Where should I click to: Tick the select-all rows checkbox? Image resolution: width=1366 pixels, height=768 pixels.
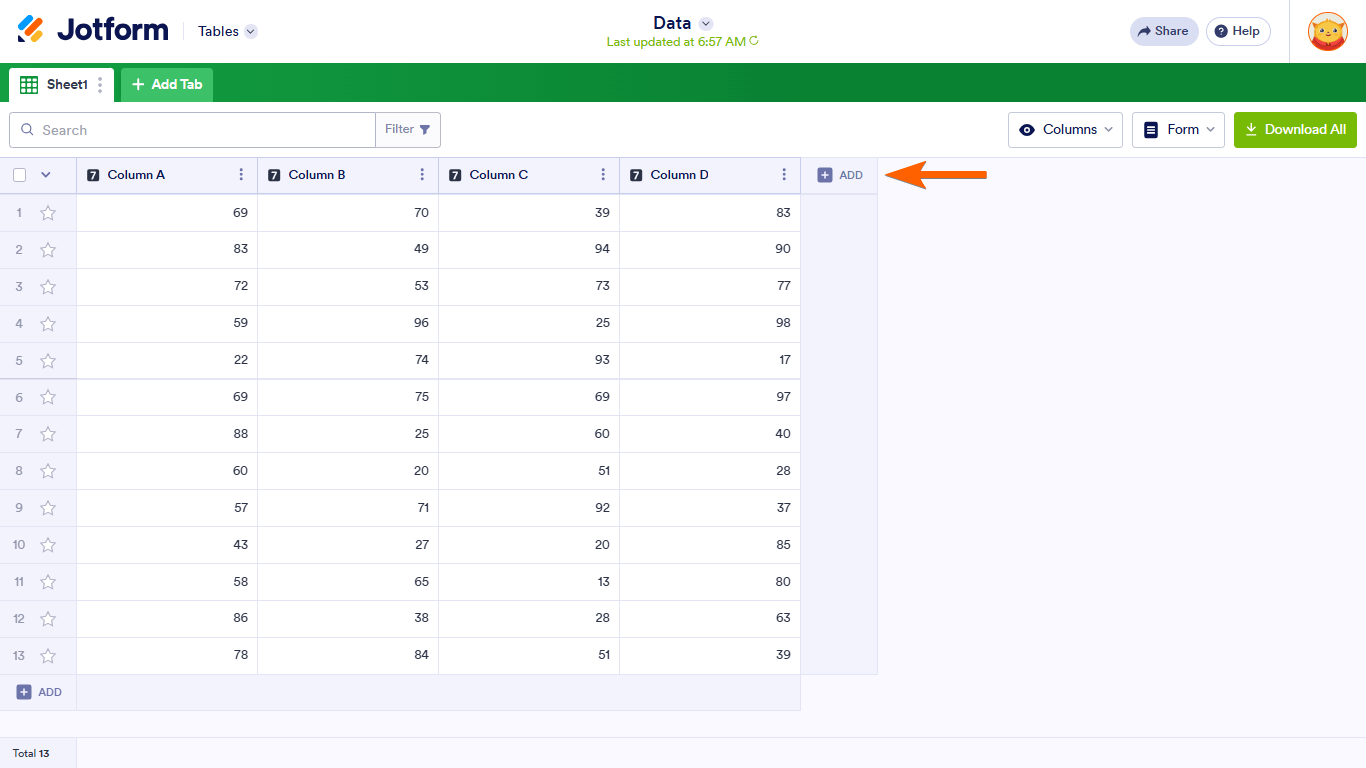click(x=20, y=175)
